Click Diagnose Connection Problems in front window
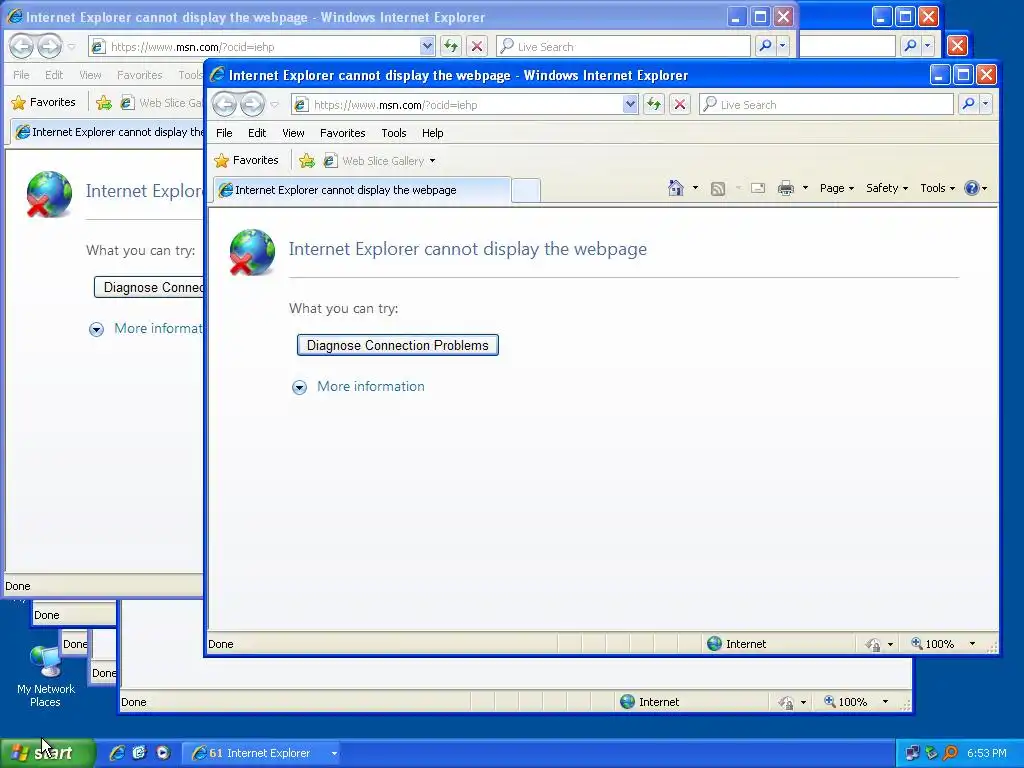This screenshot has width=1024, height=768. [x=398, y=345]
